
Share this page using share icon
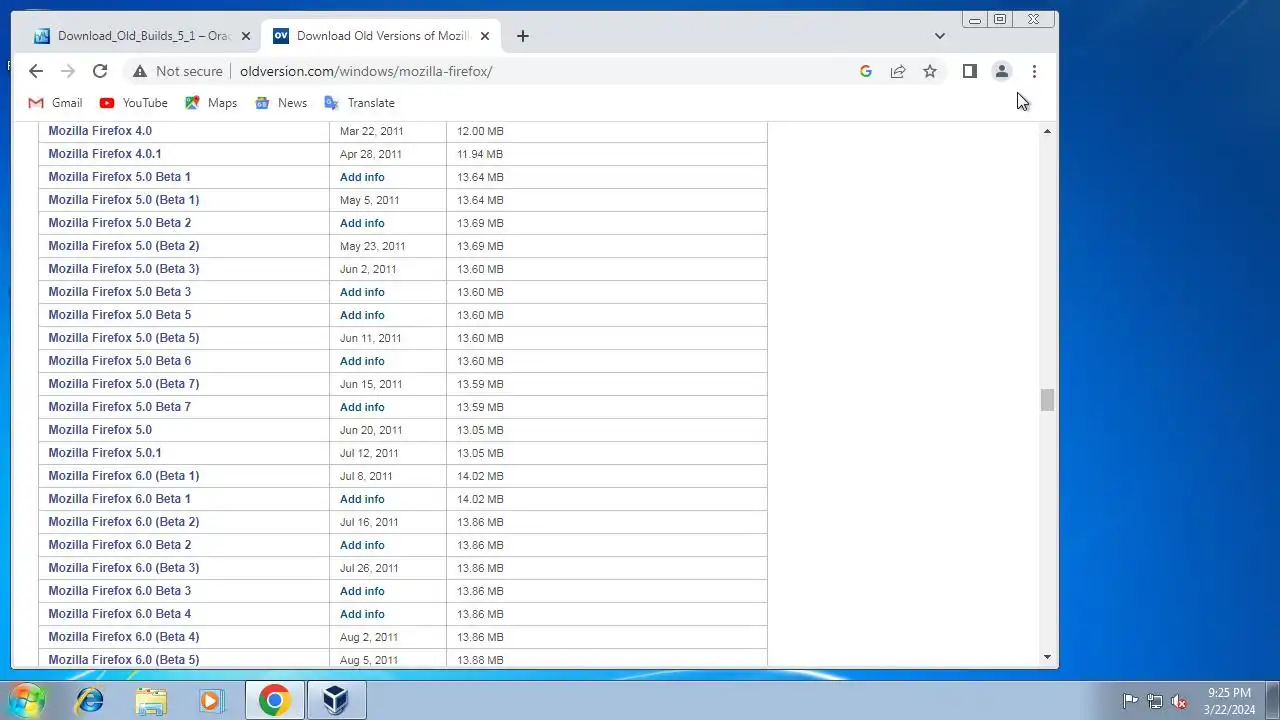[898, 71]
